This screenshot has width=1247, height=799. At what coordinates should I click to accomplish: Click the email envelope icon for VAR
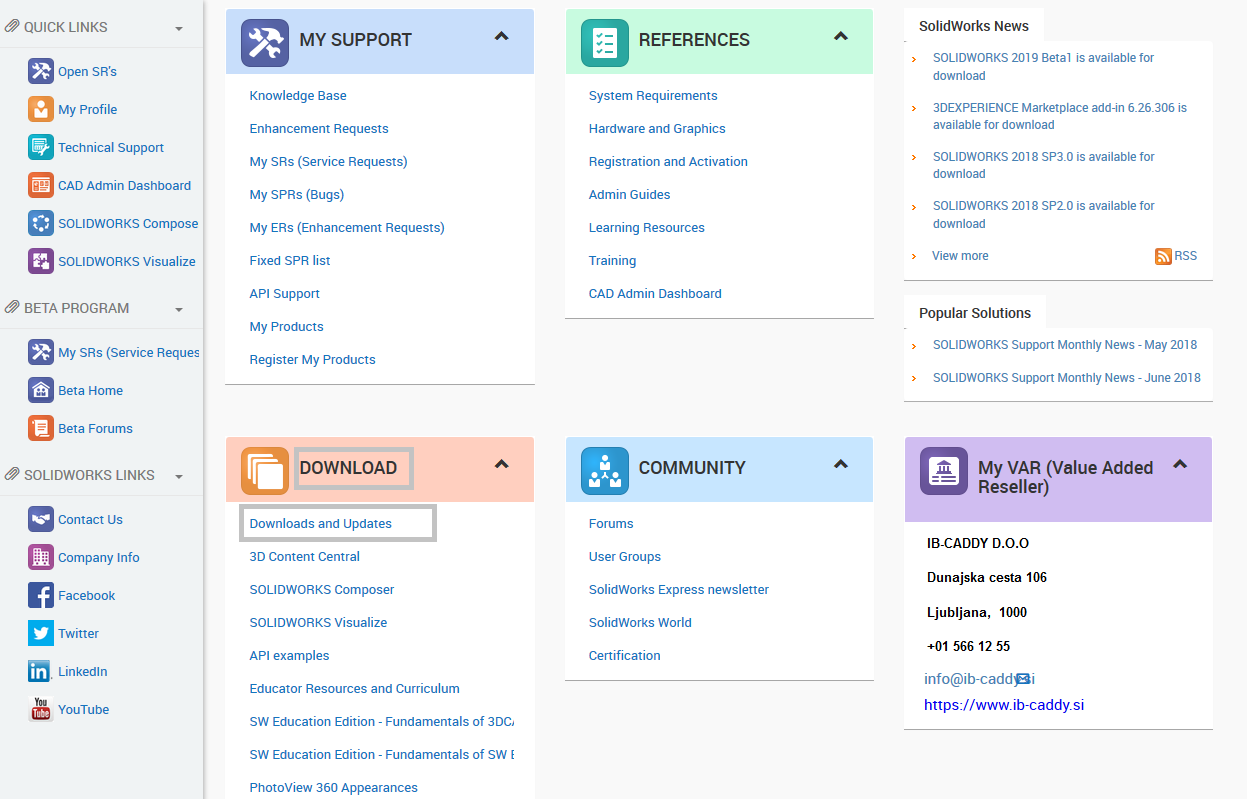1023,679
